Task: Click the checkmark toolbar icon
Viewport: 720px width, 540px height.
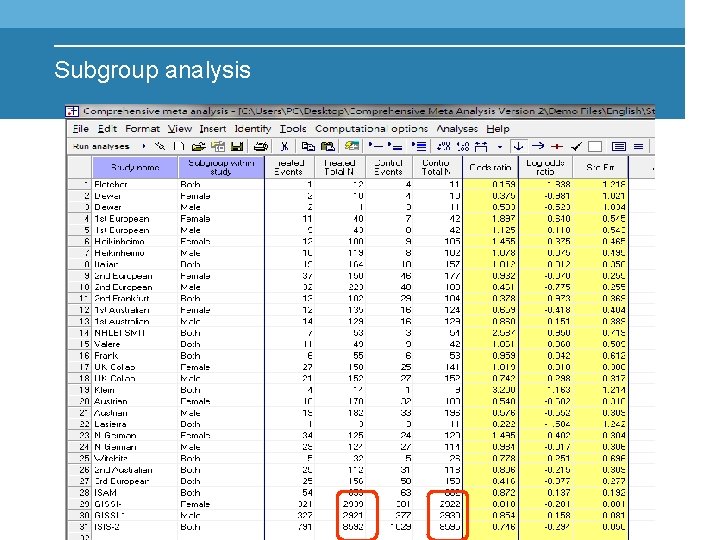Action: tap(576, 146)
